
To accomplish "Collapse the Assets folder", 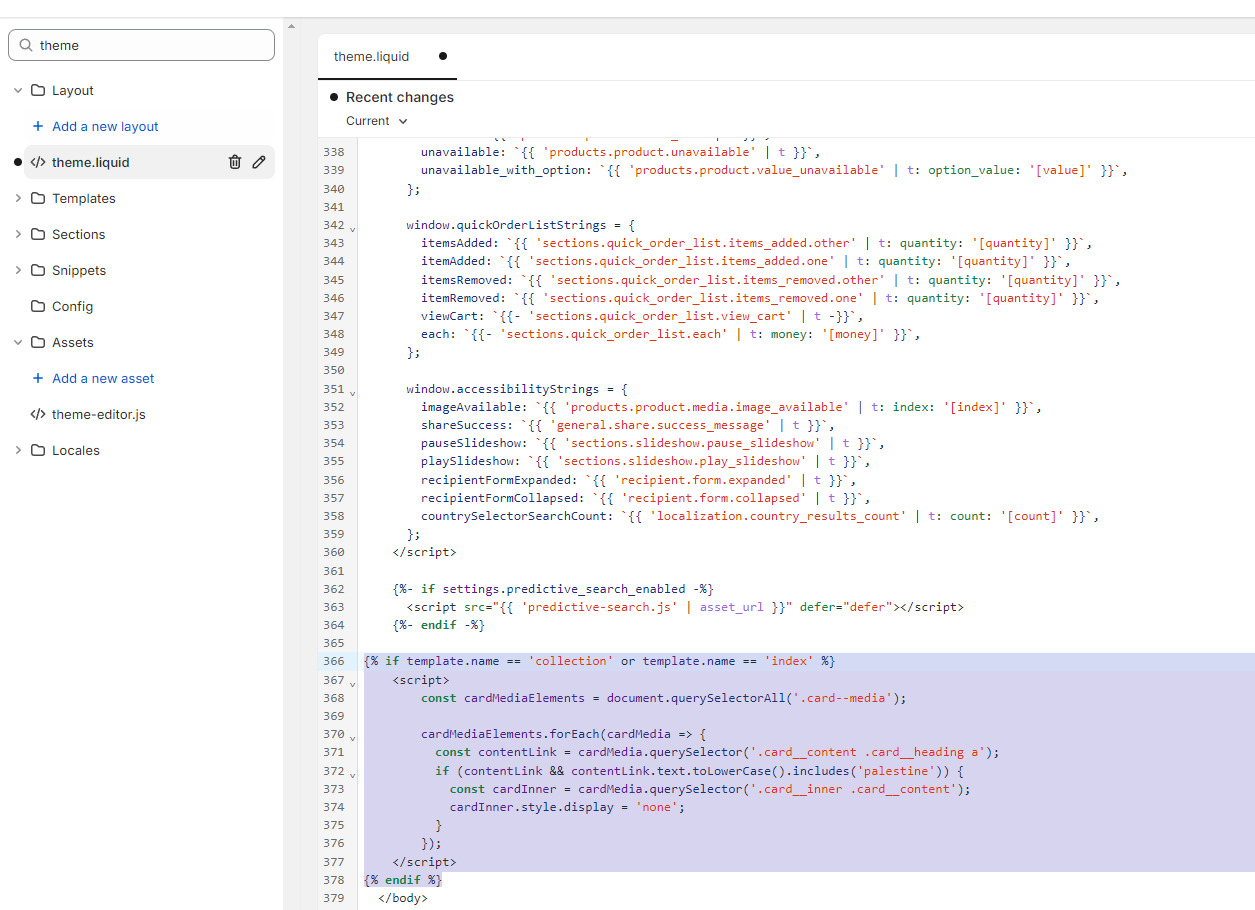I will tap(18, 342).
